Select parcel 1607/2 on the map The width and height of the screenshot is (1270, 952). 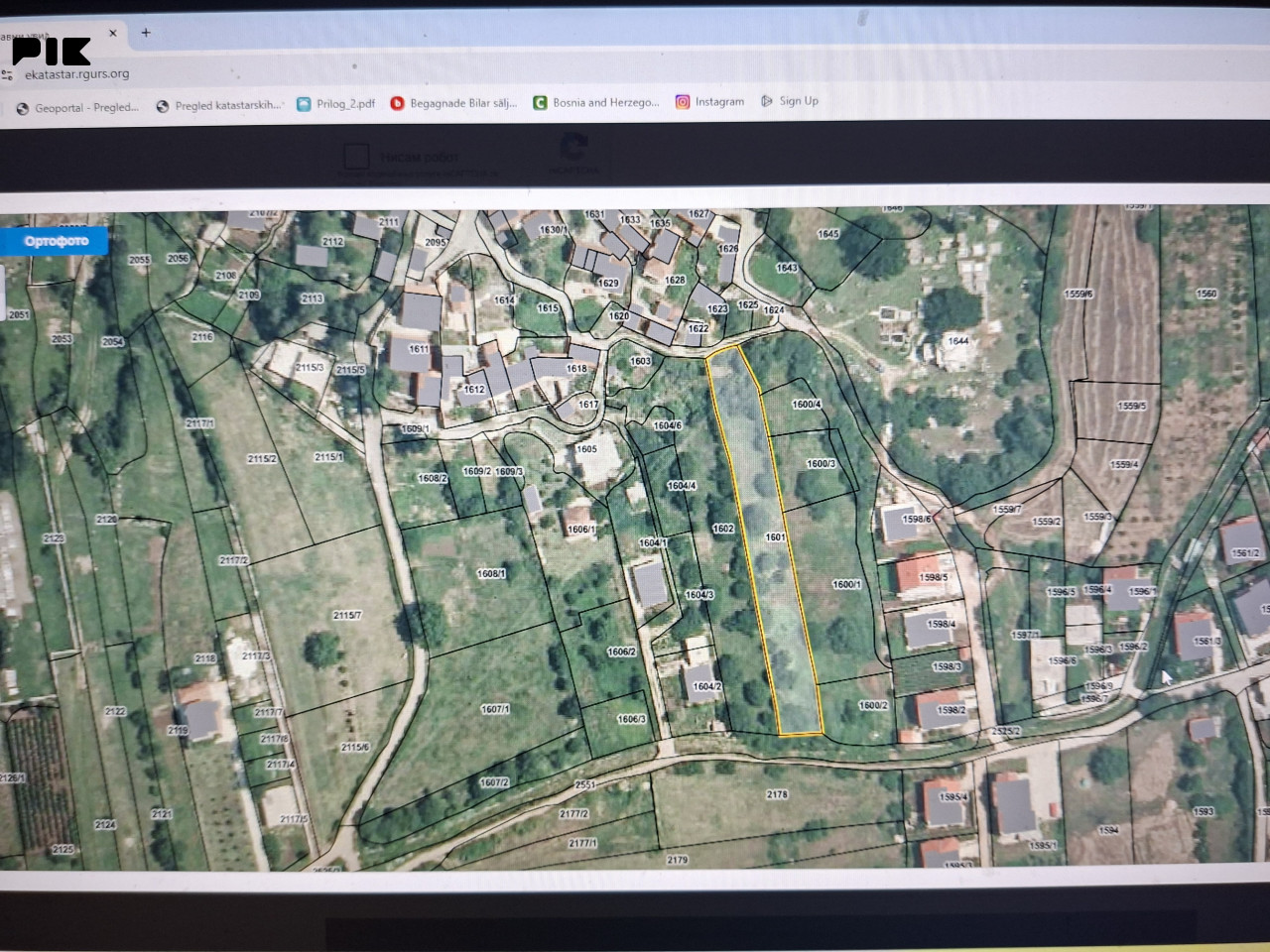coord(494,782)
